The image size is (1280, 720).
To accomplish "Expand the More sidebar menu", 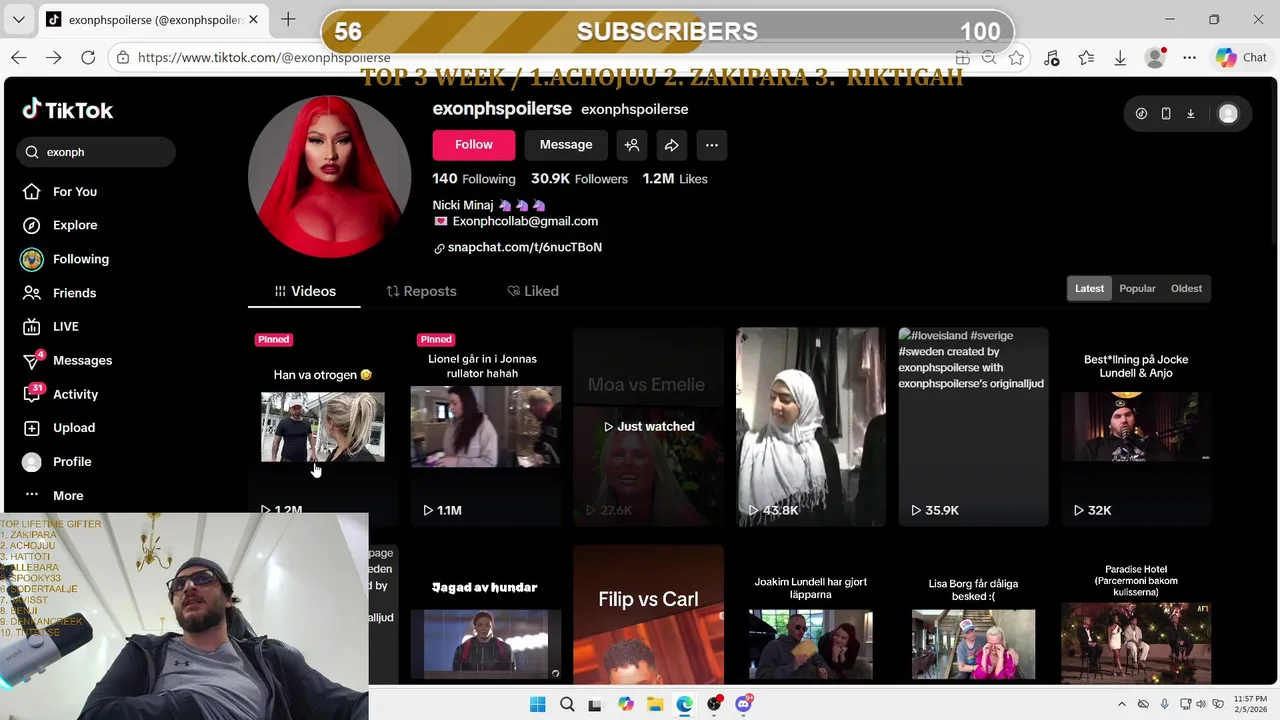I will (x=54, y=496).
